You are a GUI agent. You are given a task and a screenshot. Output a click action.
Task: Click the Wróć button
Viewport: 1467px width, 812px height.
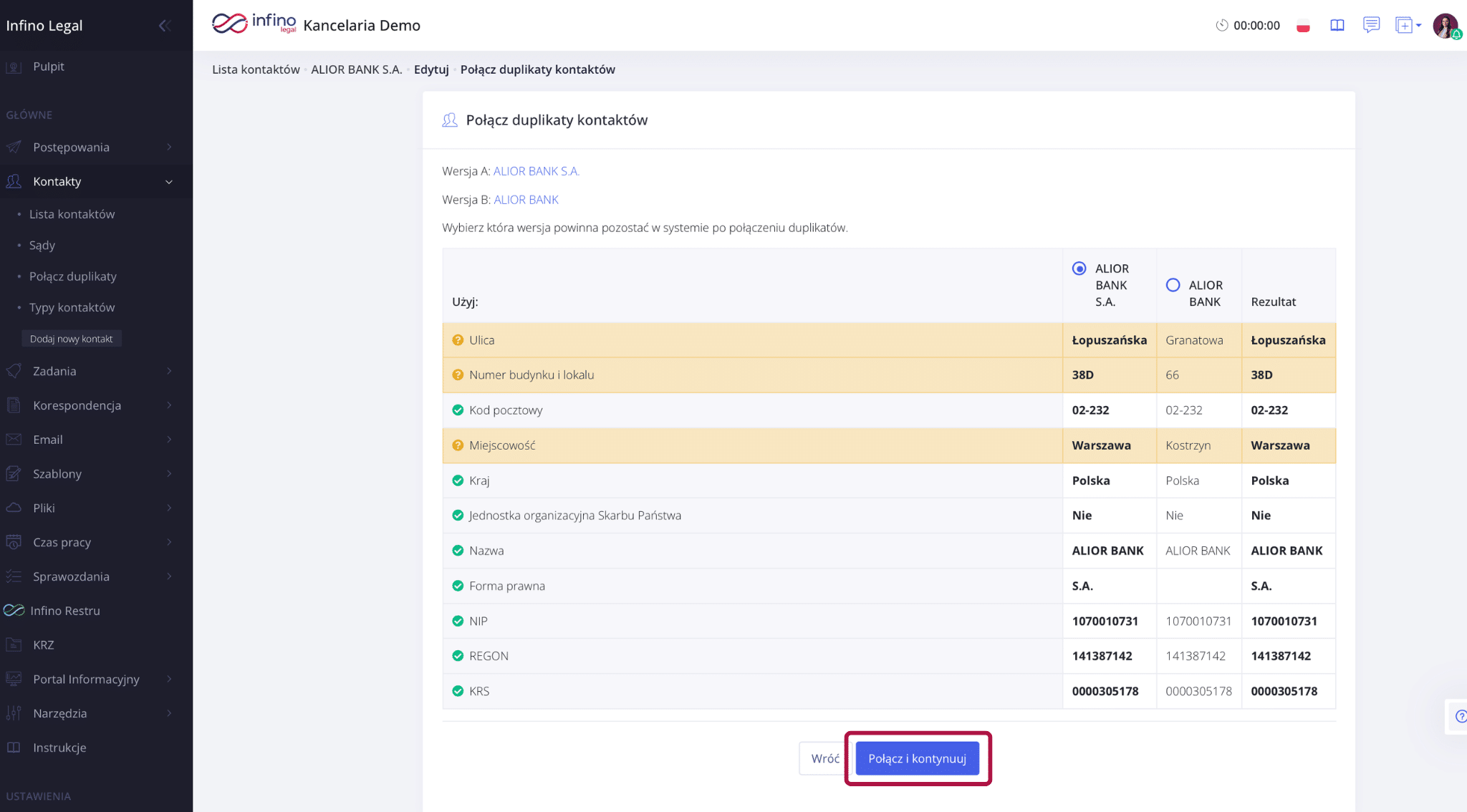[x=824, y=758]
